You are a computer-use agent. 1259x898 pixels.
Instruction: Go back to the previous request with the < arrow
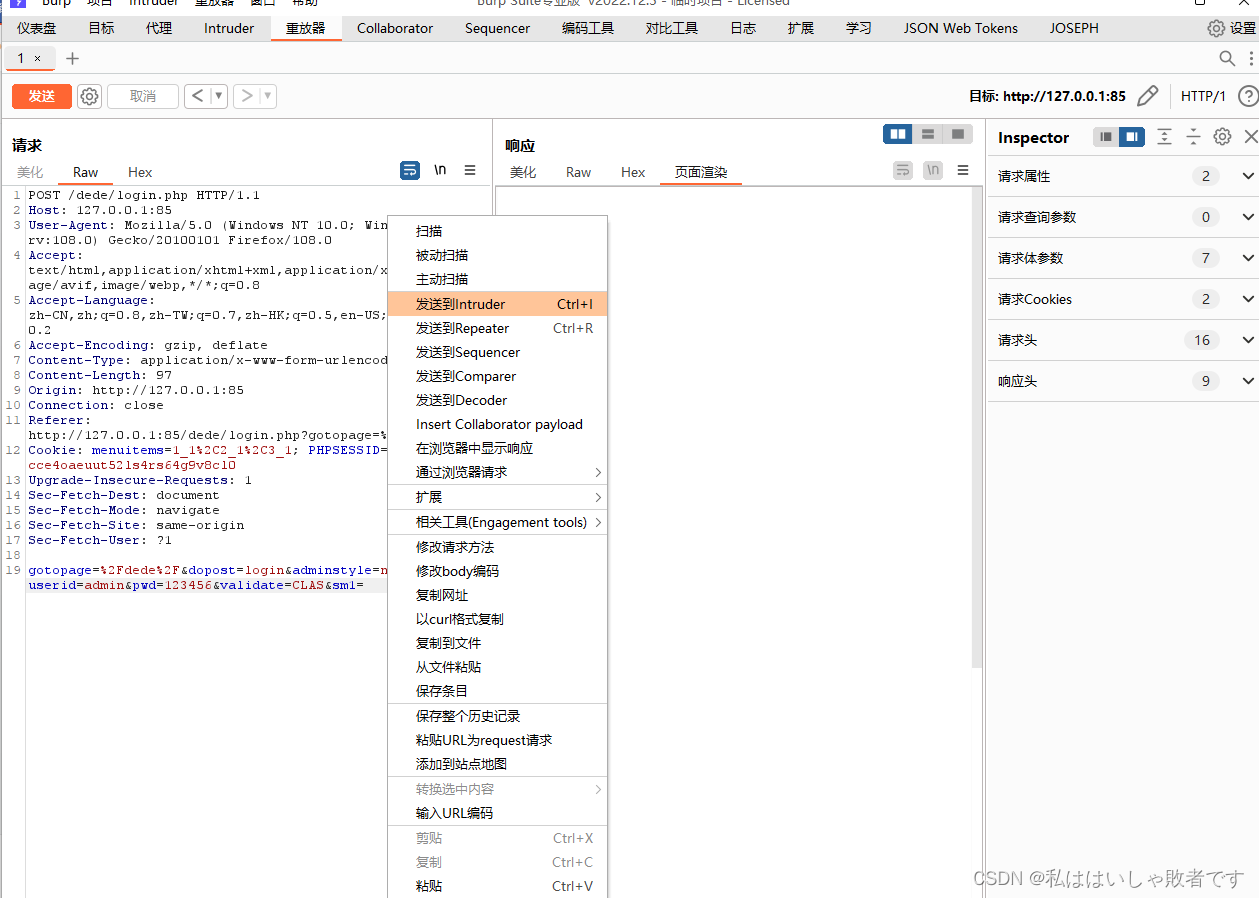click(197, 96)
